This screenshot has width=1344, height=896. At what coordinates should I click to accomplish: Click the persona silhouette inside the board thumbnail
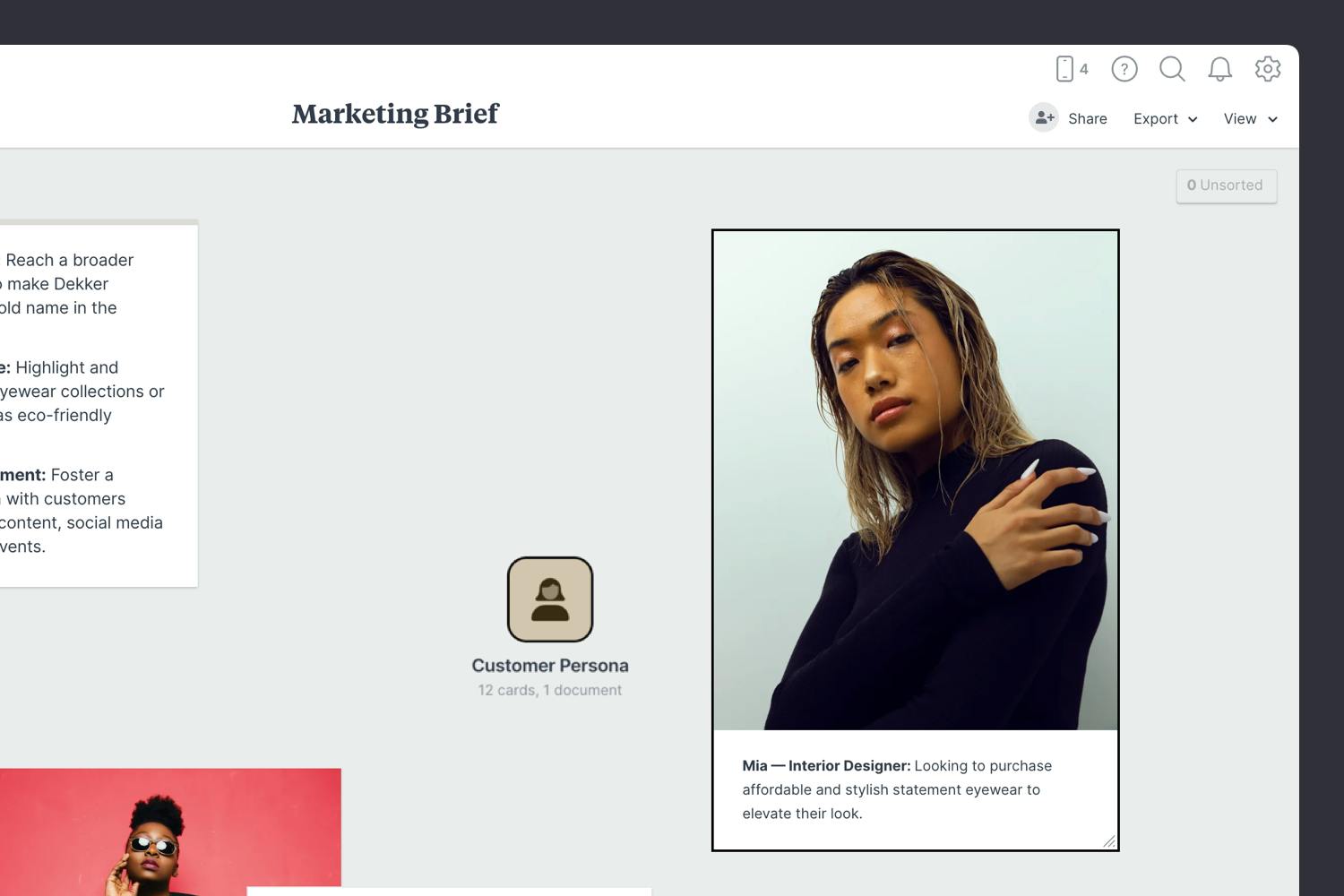(550, 599)
